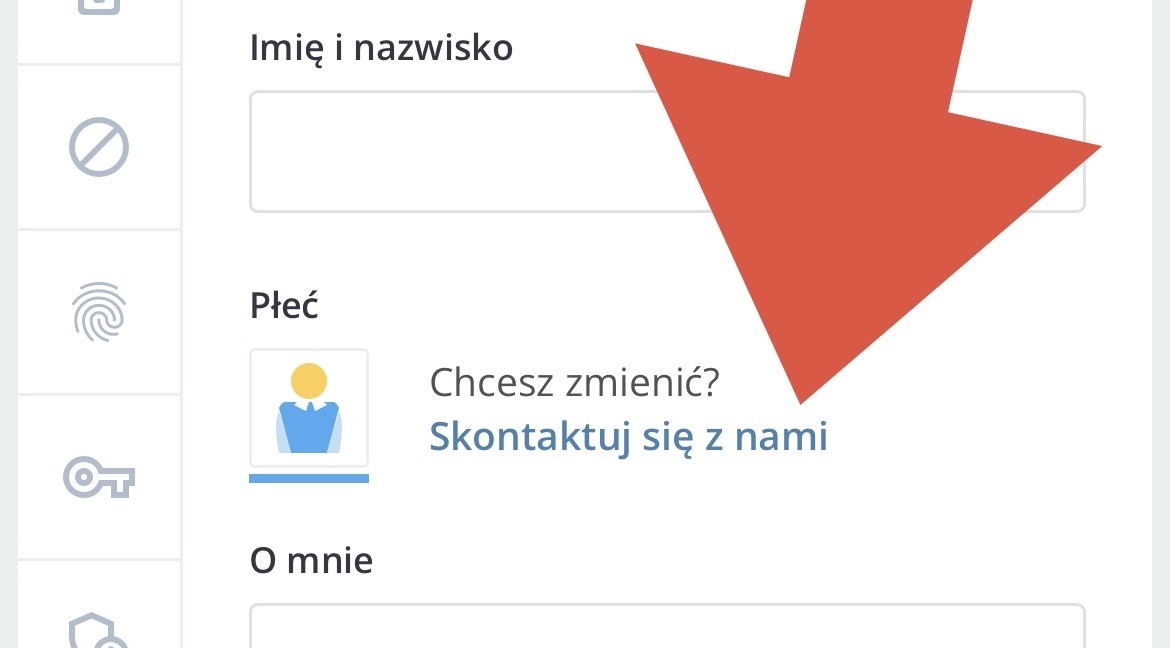Click the O mnie field label

[311, 560]
